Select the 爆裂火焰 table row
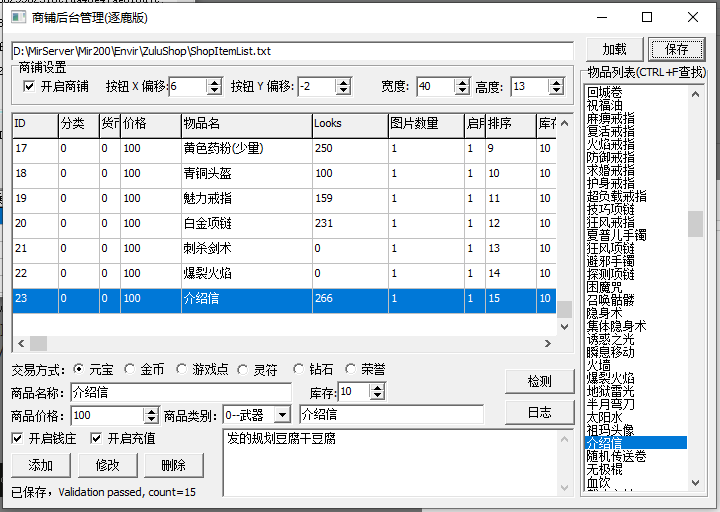 pos(284,274)
